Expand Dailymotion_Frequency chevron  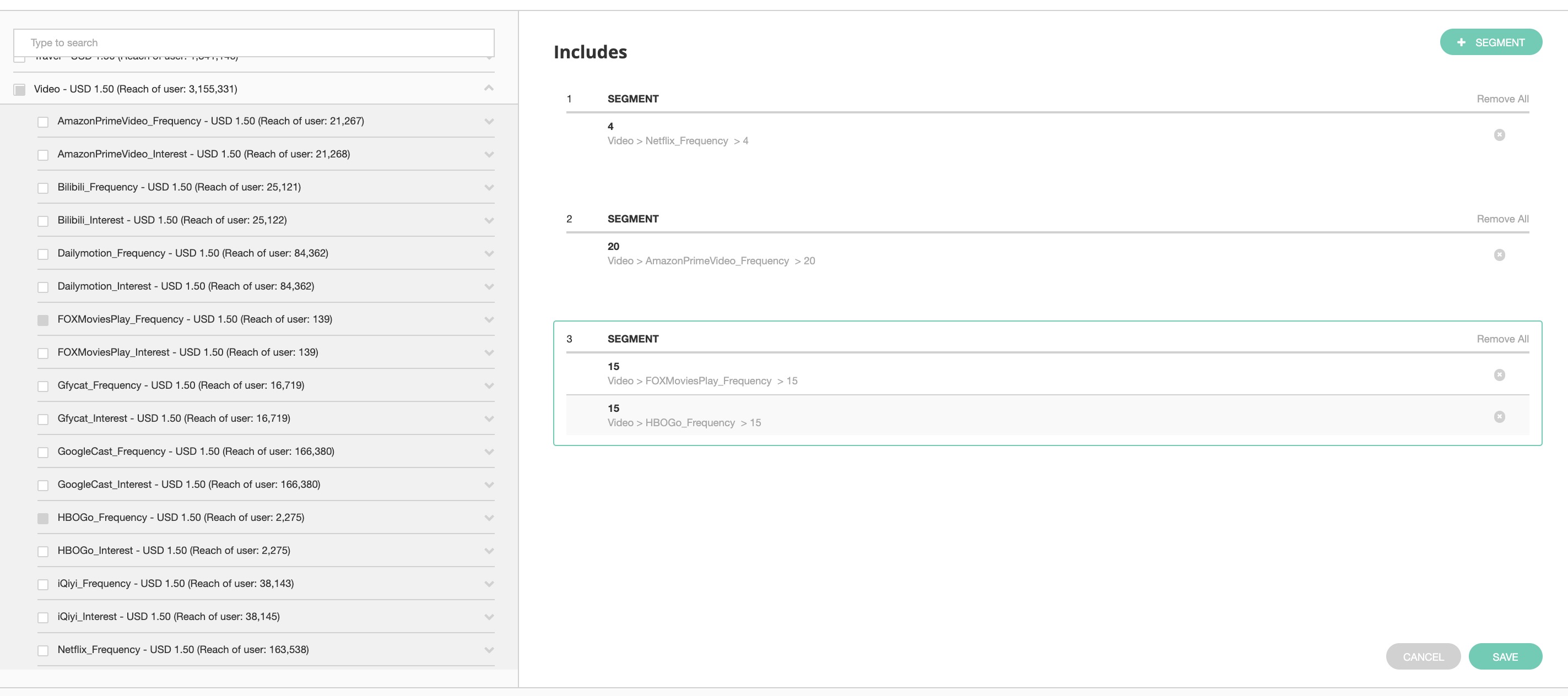(x=489, y=254)
